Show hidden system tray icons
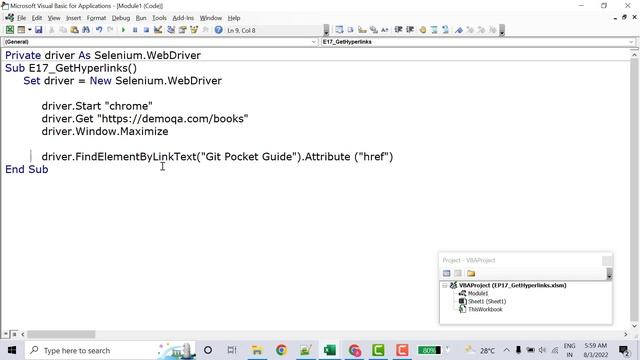Viewport: 640px width, 360px height. click(x=507, y=350)
